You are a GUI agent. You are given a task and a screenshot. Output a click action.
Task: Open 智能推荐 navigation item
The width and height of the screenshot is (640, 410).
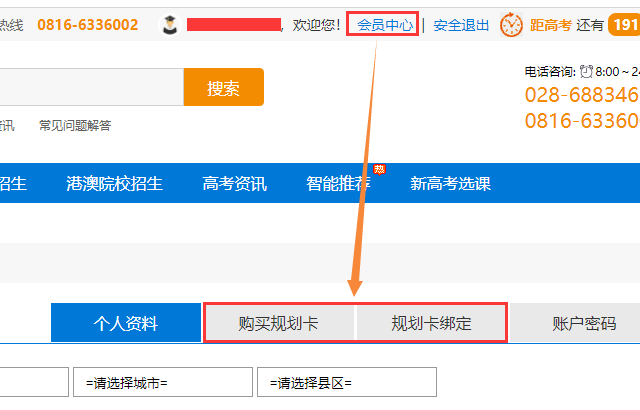[x=338, y=184]
